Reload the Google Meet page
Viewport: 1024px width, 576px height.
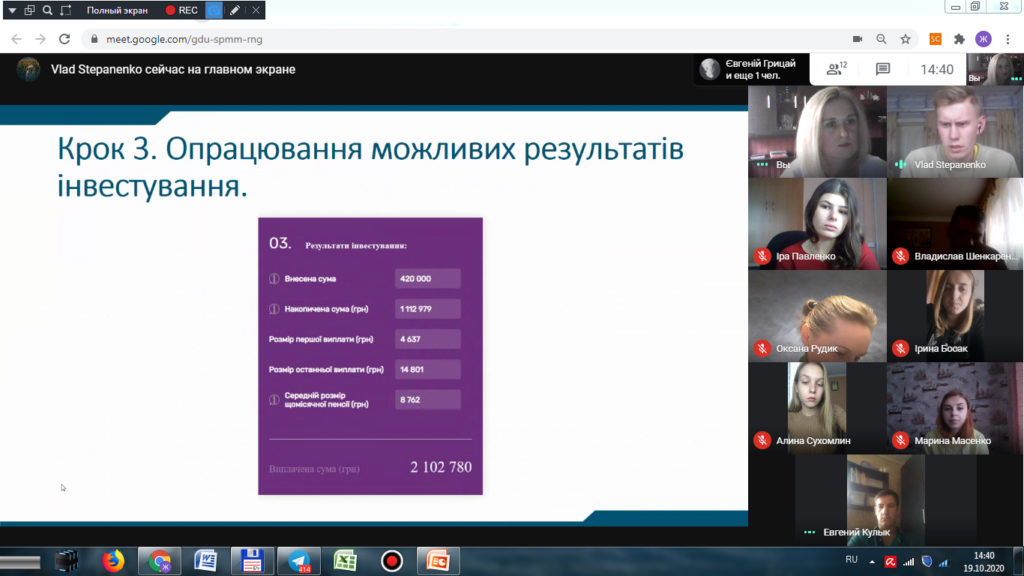pos(65,39)
